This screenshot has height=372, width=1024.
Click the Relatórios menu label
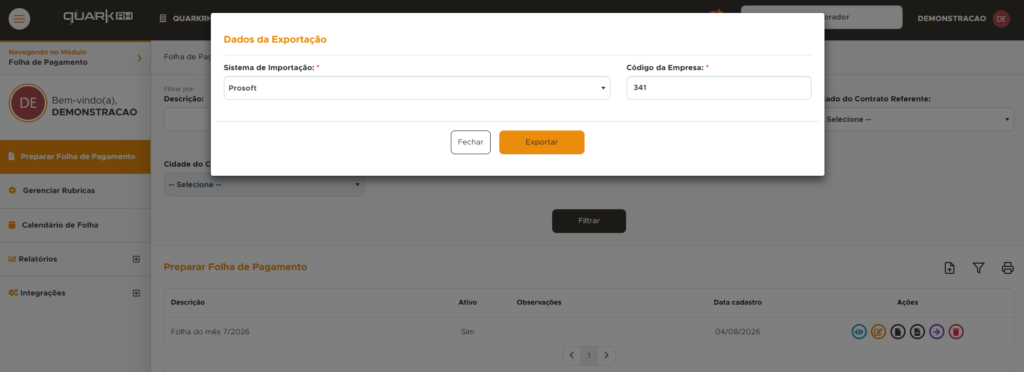38,259
